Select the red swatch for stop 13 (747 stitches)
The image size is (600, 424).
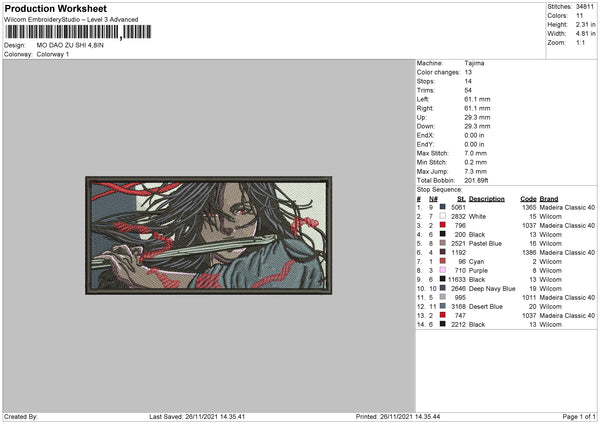[x=443, y=315]
